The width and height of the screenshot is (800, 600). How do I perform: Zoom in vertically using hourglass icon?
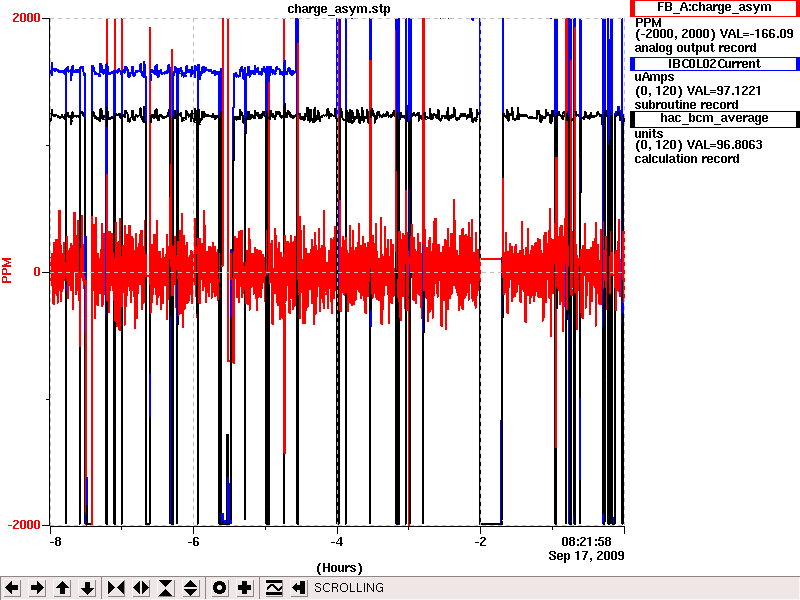pos(166,588)
